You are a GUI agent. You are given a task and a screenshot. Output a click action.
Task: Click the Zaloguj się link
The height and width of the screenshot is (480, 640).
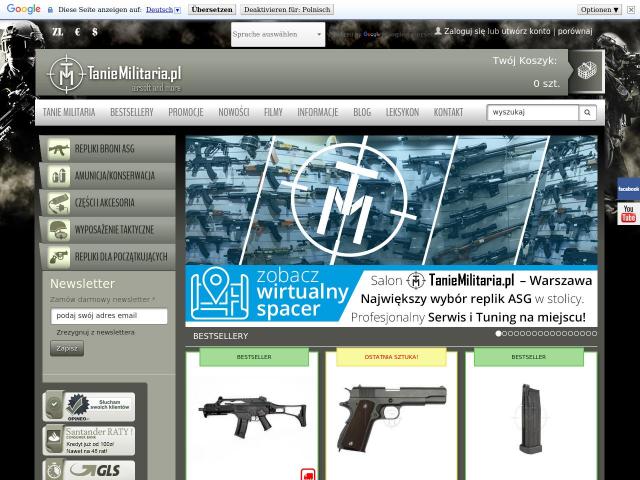pyautogui.click(x=465, y=31)
